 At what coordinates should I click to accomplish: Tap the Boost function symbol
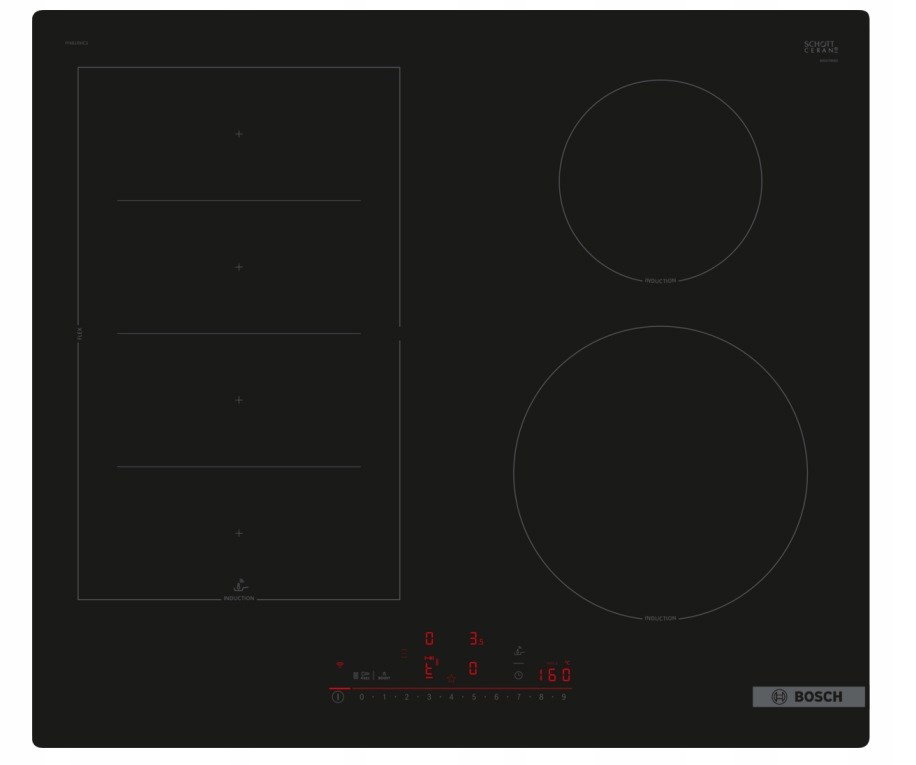[384, 676]
